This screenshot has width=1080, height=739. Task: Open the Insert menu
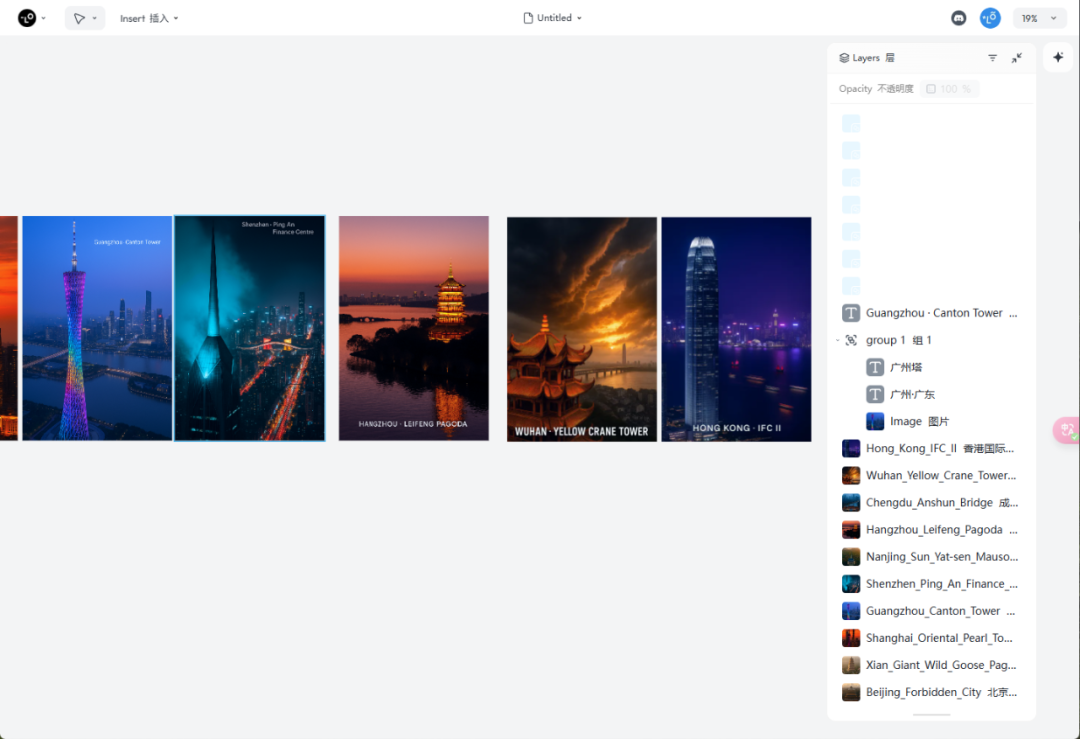point(149,19)
